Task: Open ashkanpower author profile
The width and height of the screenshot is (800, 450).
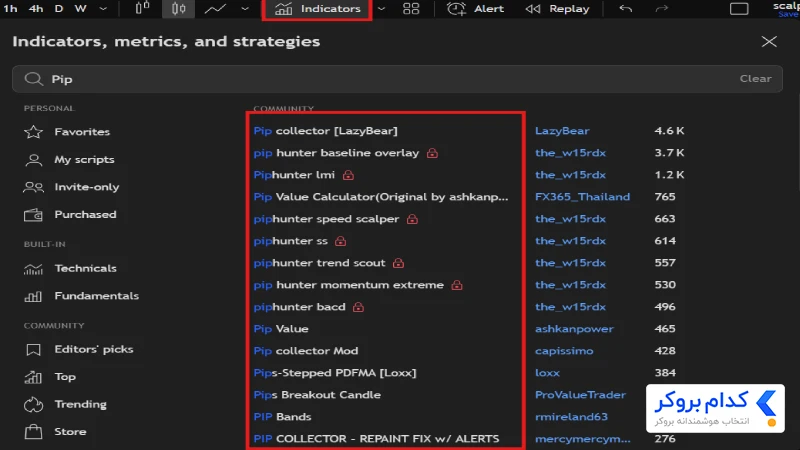Action: 574,329
